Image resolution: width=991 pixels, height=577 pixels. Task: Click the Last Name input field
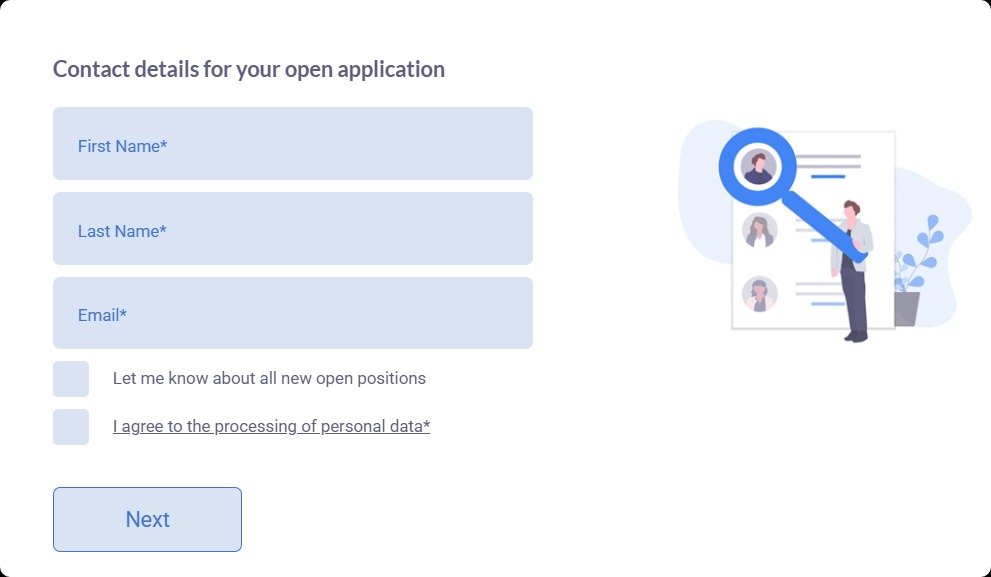click(292, 228)
